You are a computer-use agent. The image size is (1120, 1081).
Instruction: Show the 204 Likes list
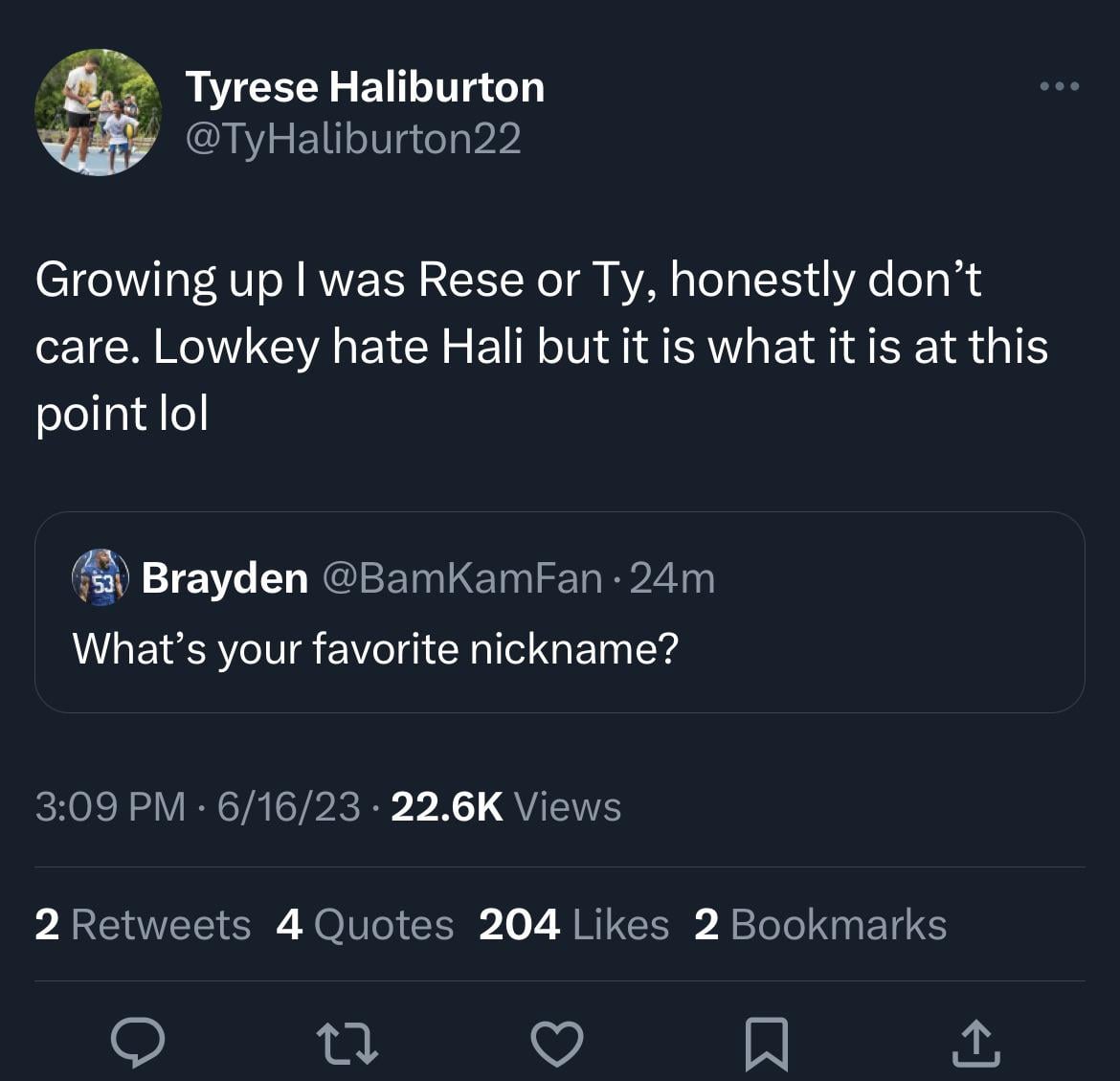573,925
